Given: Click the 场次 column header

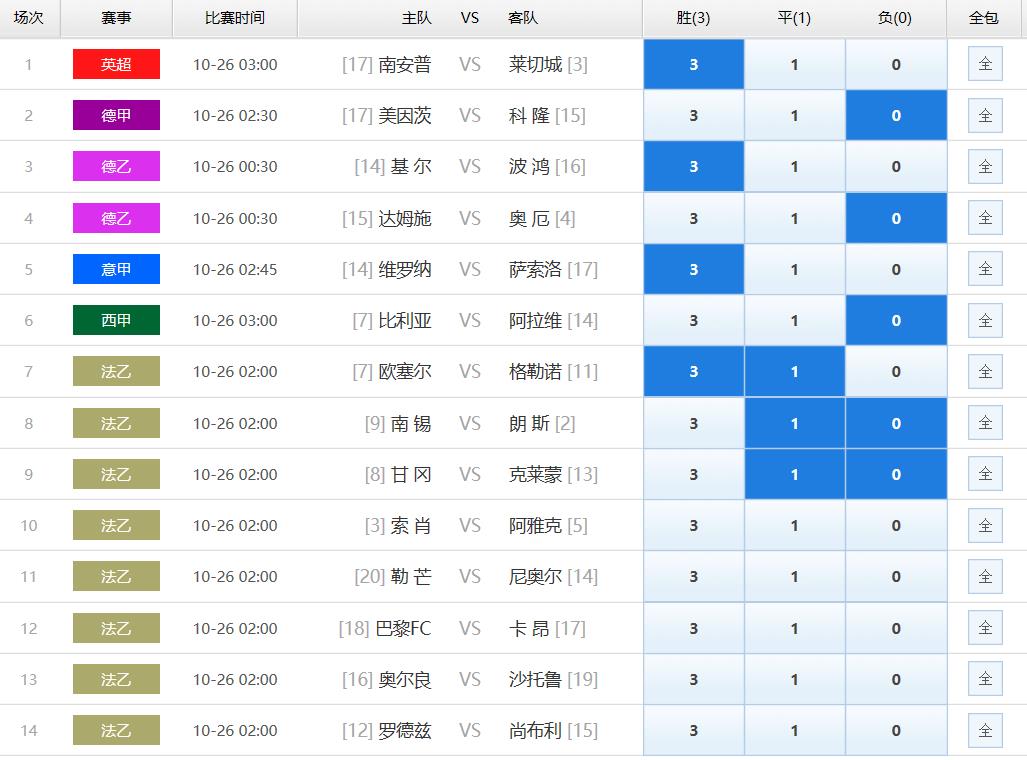Looking at the screenshot, I should (29, 18).
